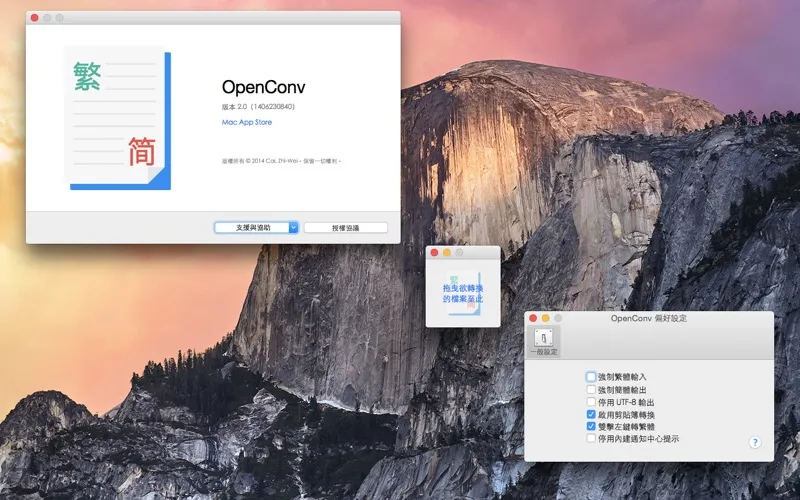This screenshot has width=800, height=500.
Task: Minimize the OpenConv 偏好設定 window
Action: 545,318
